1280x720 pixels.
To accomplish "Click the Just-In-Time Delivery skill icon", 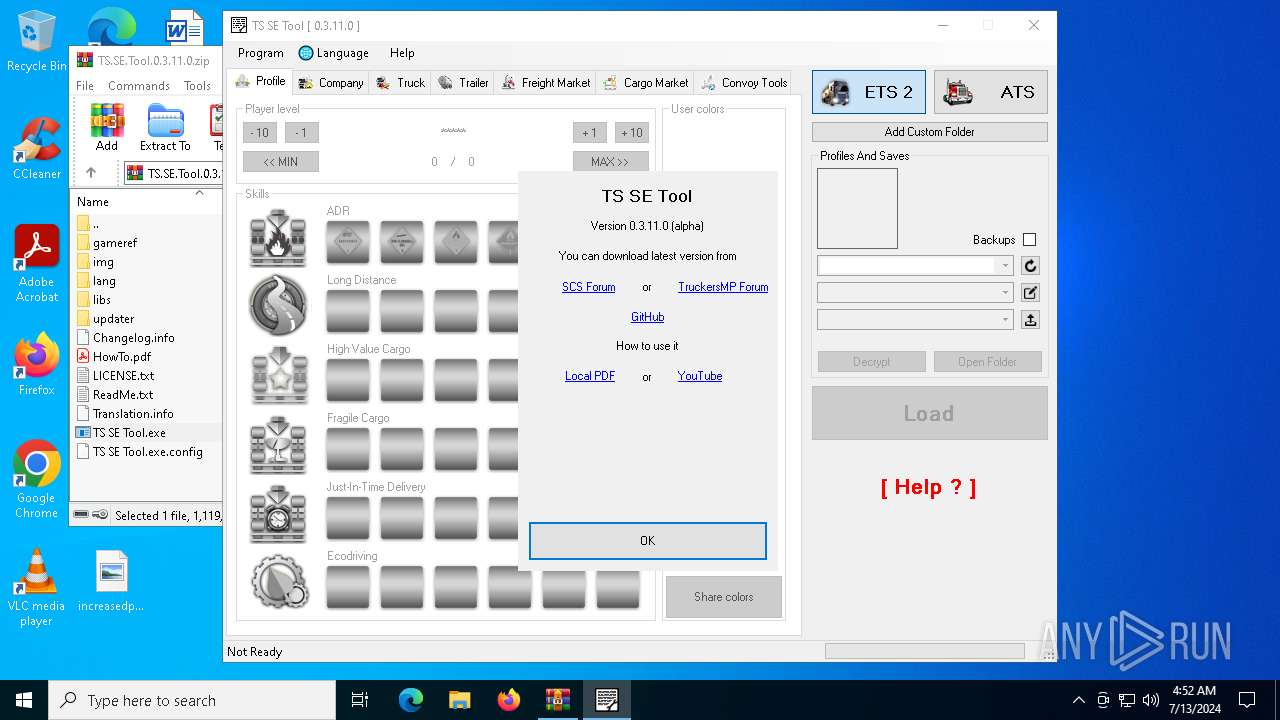I will pos(278,513).
